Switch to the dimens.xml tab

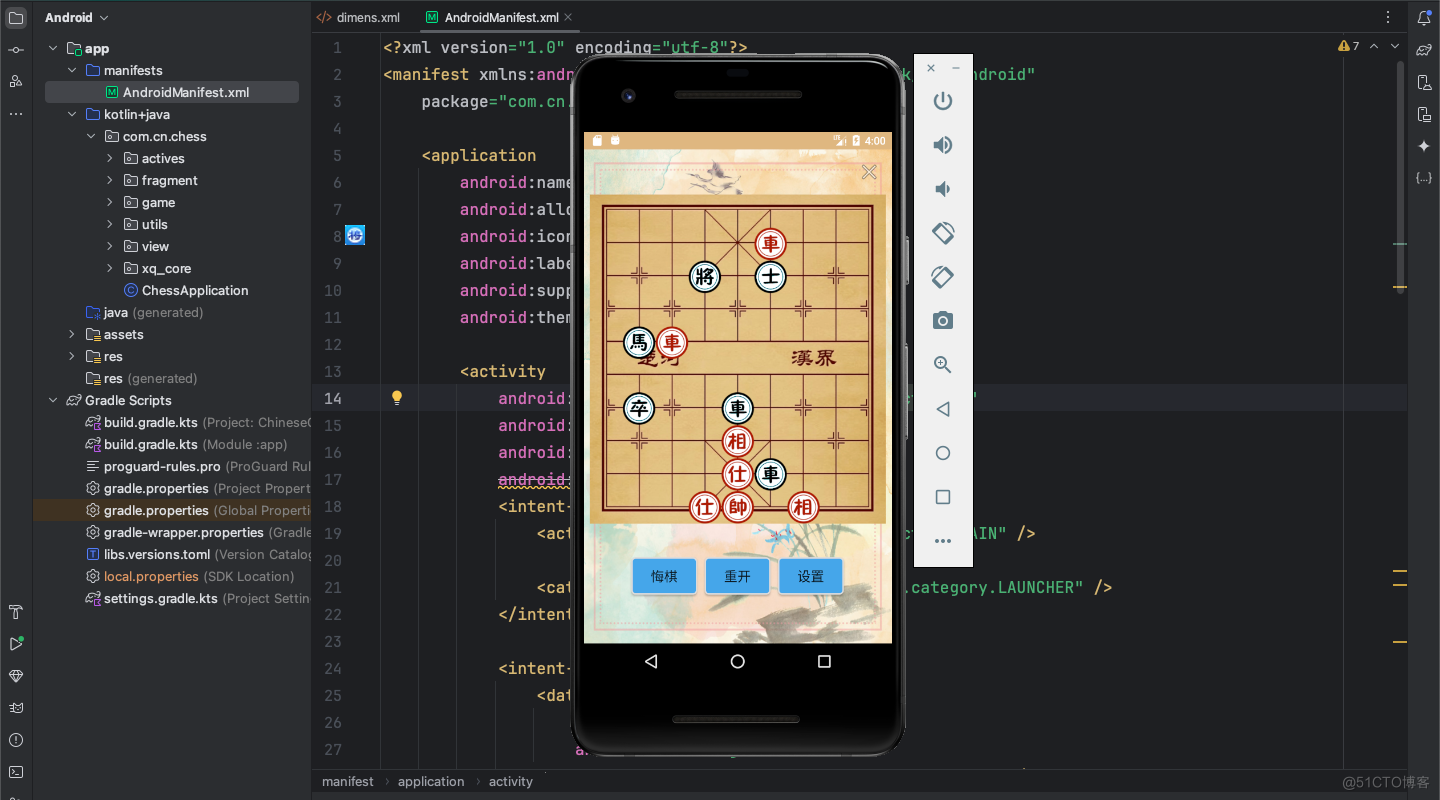[358, 18]
